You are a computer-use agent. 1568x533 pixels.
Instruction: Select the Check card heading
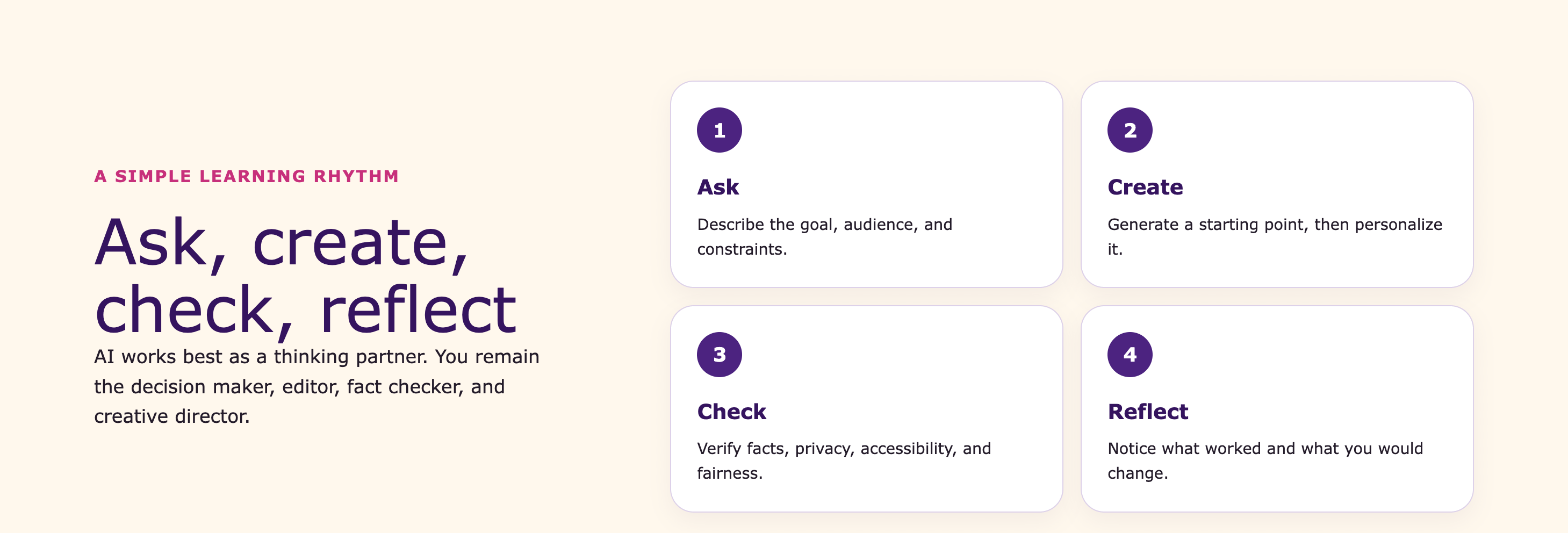pyautogui.click(x=731, y=412)
